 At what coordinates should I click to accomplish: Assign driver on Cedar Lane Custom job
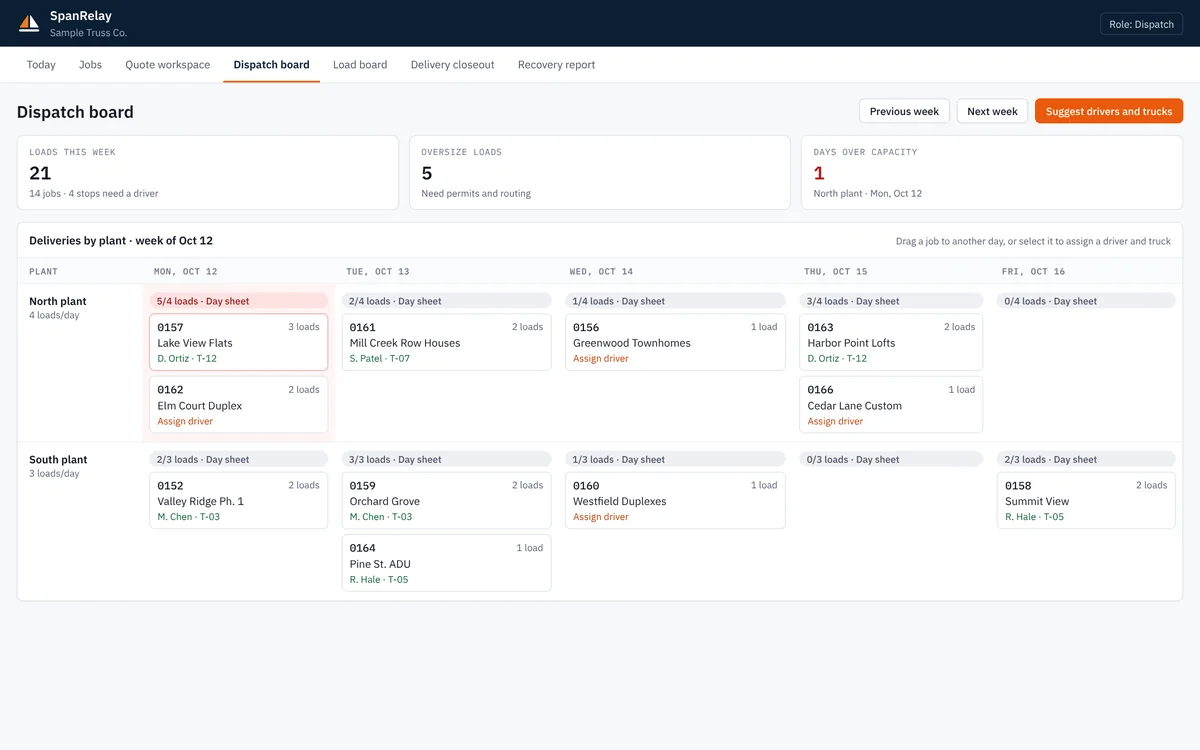coord(835,421)
